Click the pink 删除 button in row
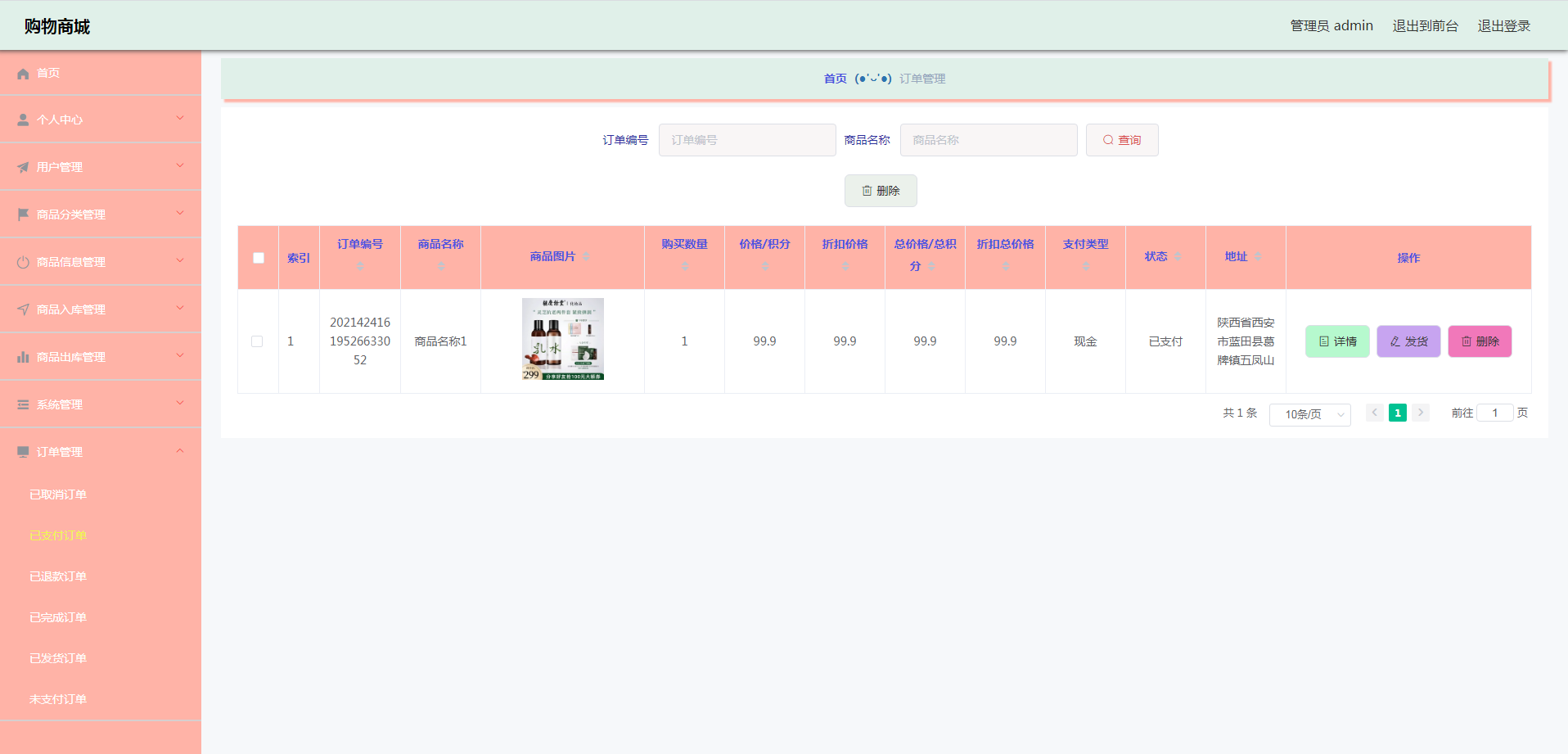 [1480, 341]
